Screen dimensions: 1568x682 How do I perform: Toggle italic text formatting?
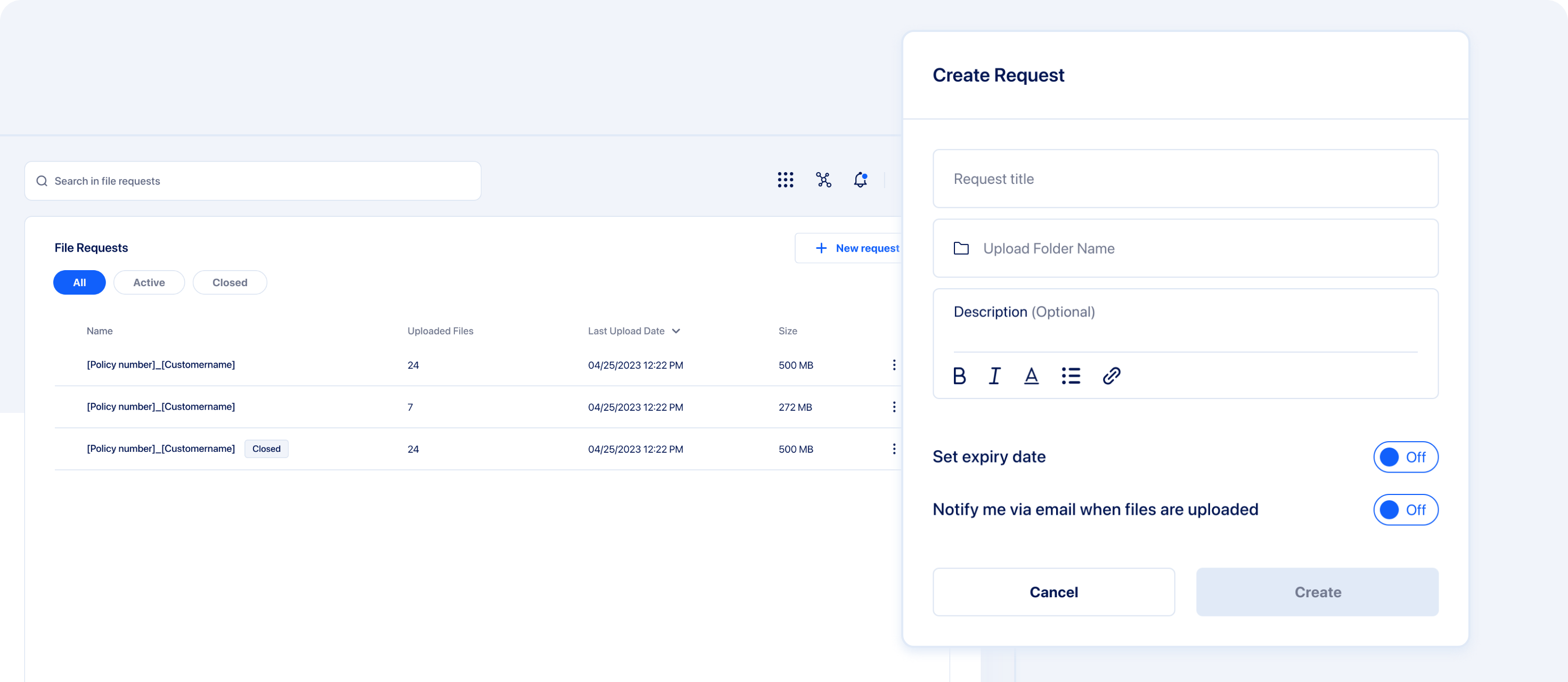pyautogui.click(x=994, y=376)
